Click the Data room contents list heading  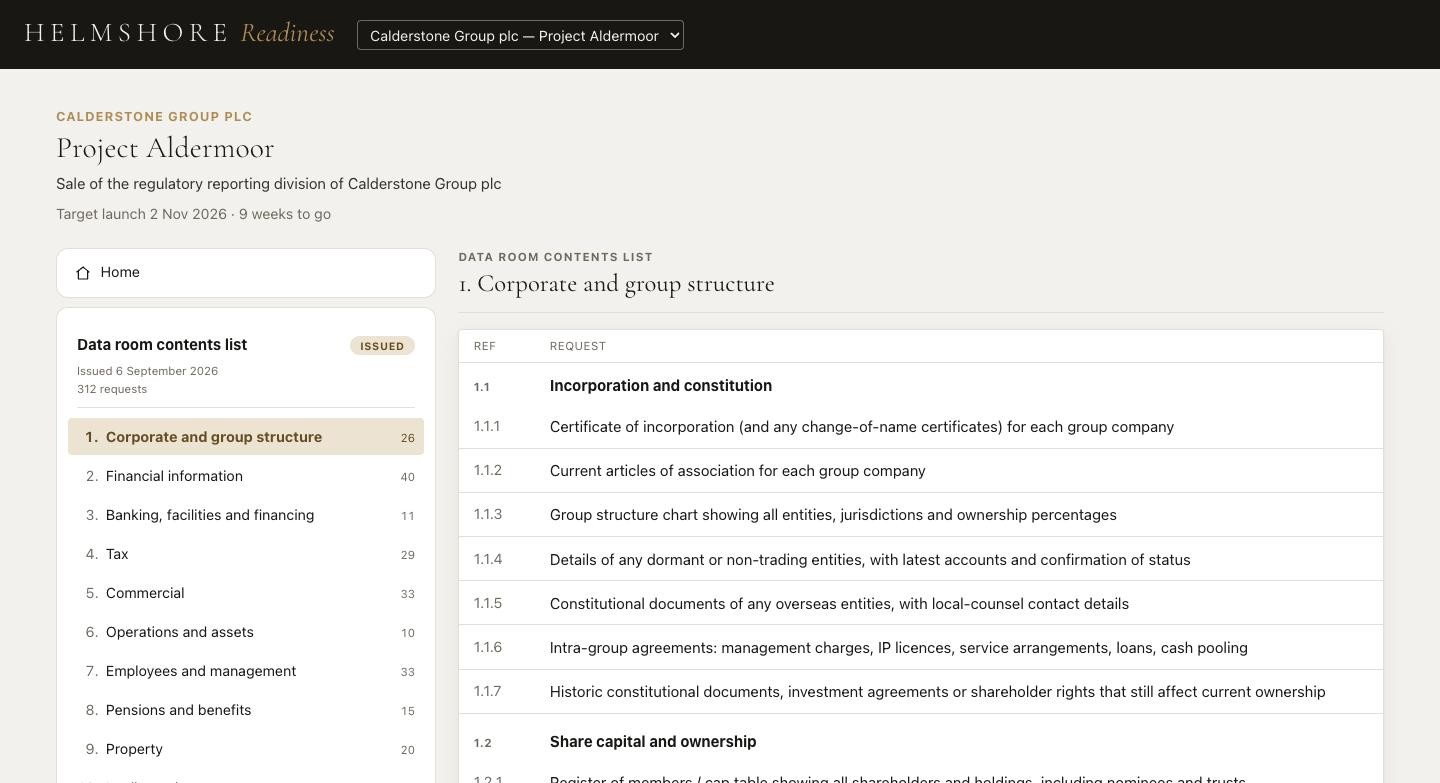click(x=162, y=345)
